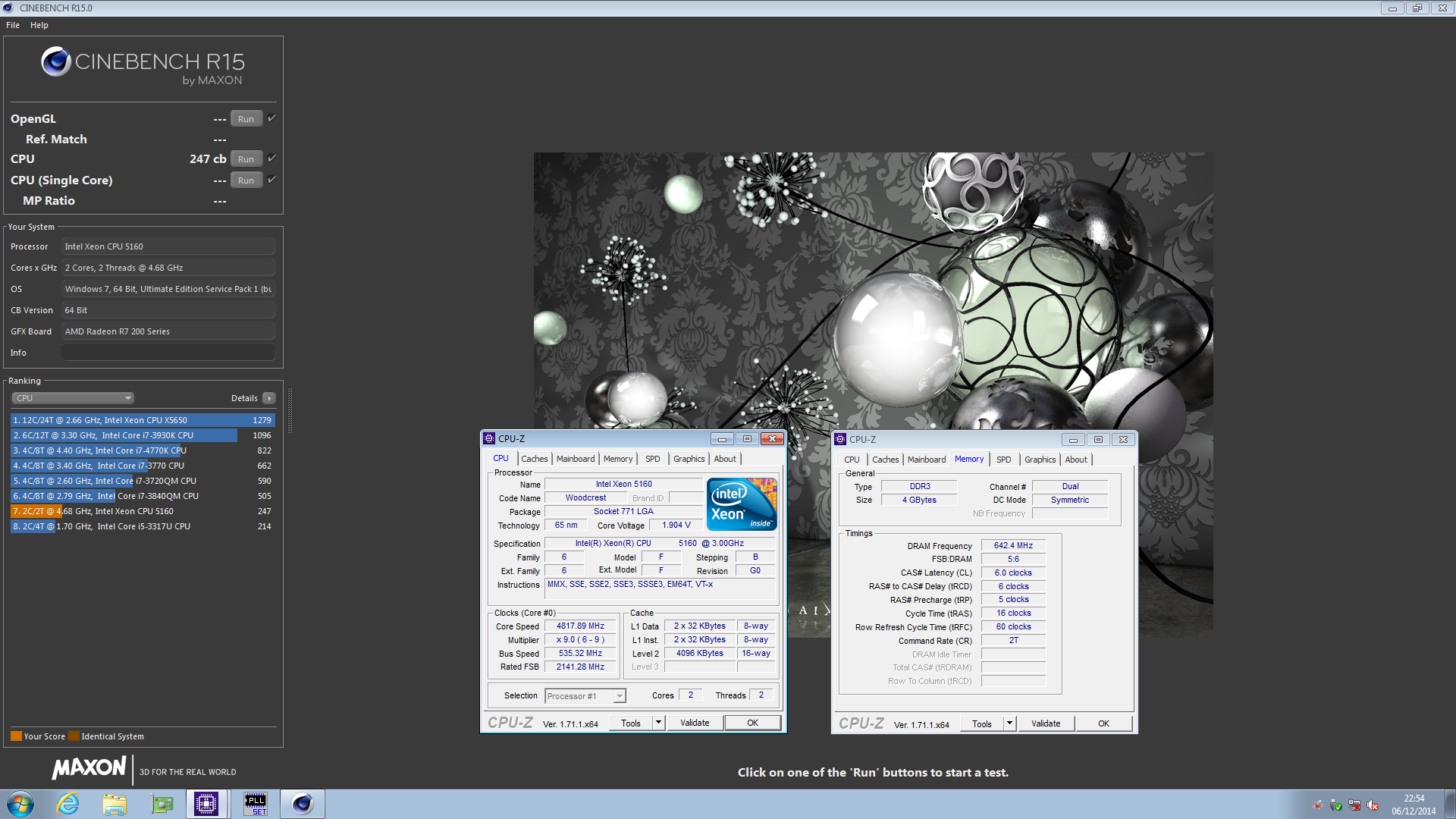Click the Intel Xeon inside logo
The image size is (1456, 819).
[x=742, y=504]
